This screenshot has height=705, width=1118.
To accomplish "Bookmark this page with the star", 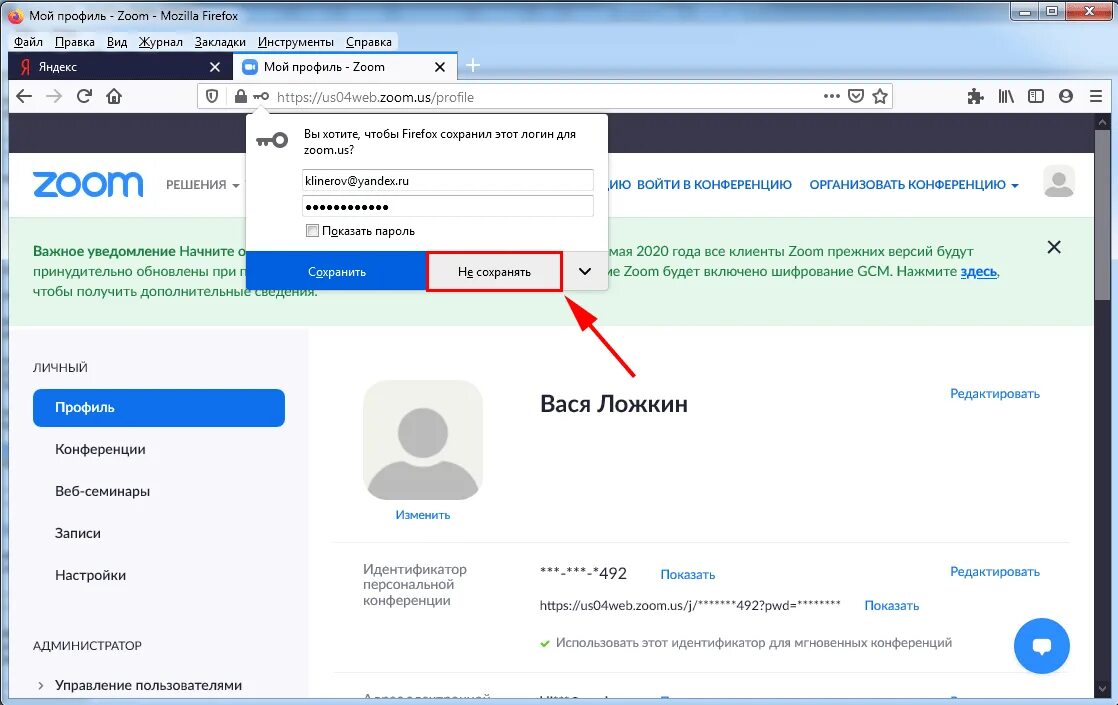I will [880, 96].
